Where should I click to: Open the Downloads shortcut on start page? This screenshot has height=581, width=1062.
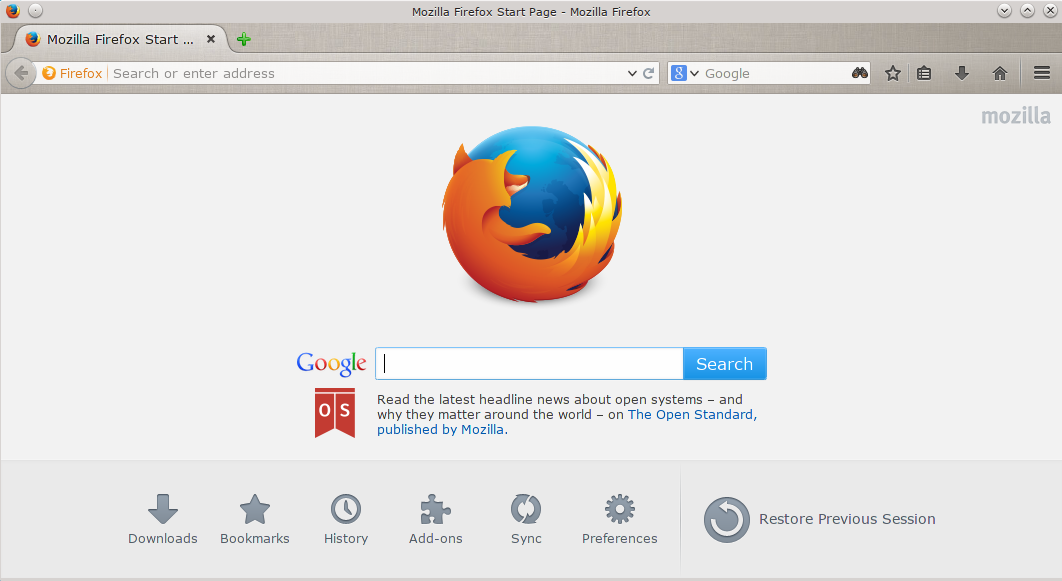pyautogui.click(x=163, y=519)
